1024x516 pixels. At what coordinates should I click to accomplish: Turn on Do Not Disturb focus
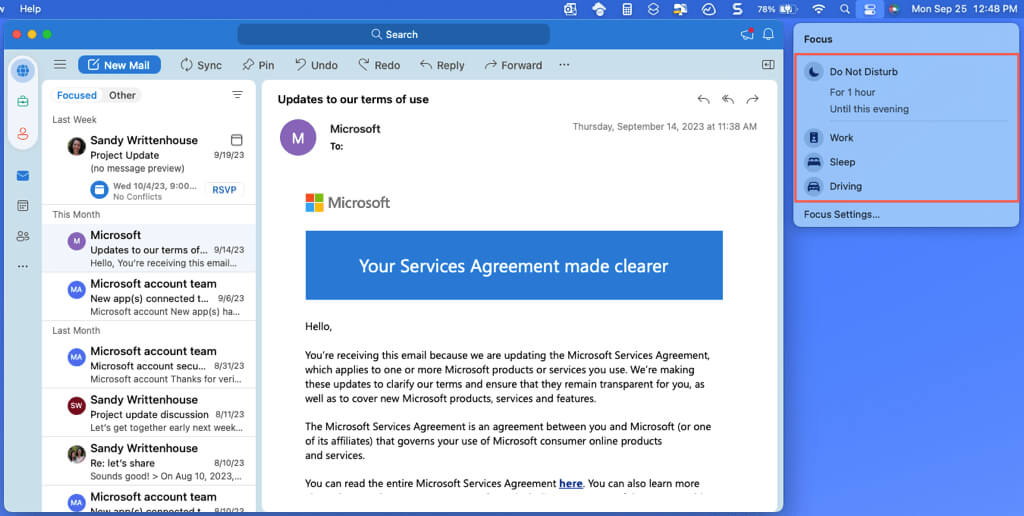click(863, 72)
